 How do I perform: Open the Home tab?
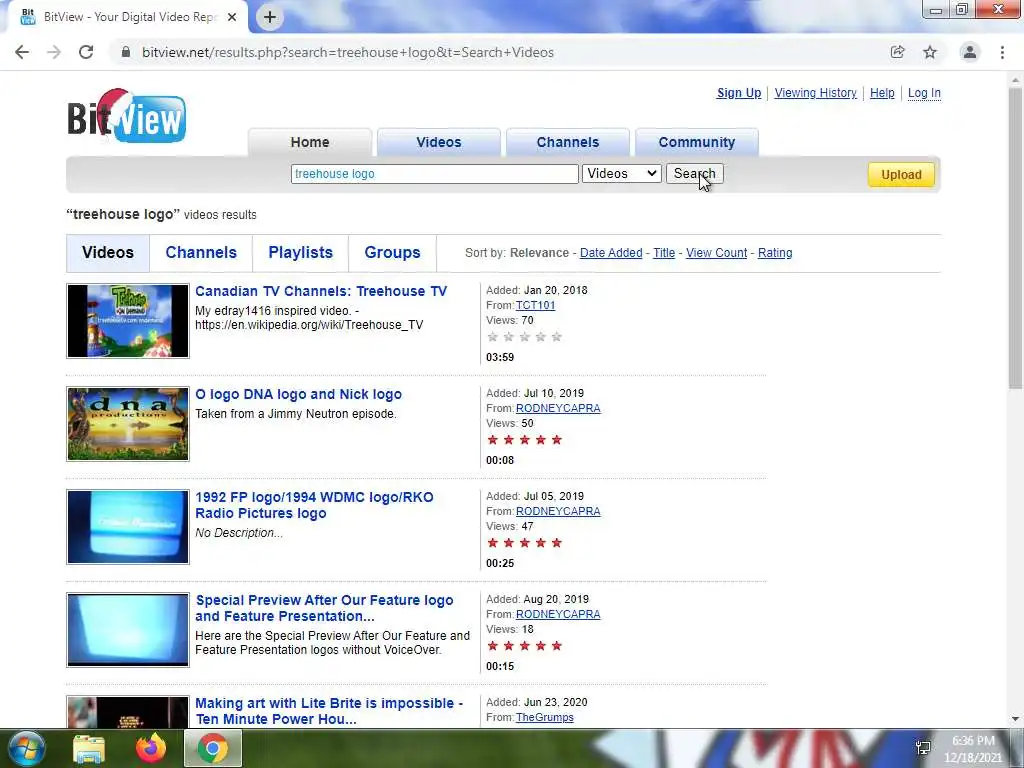tap(310, 142)
